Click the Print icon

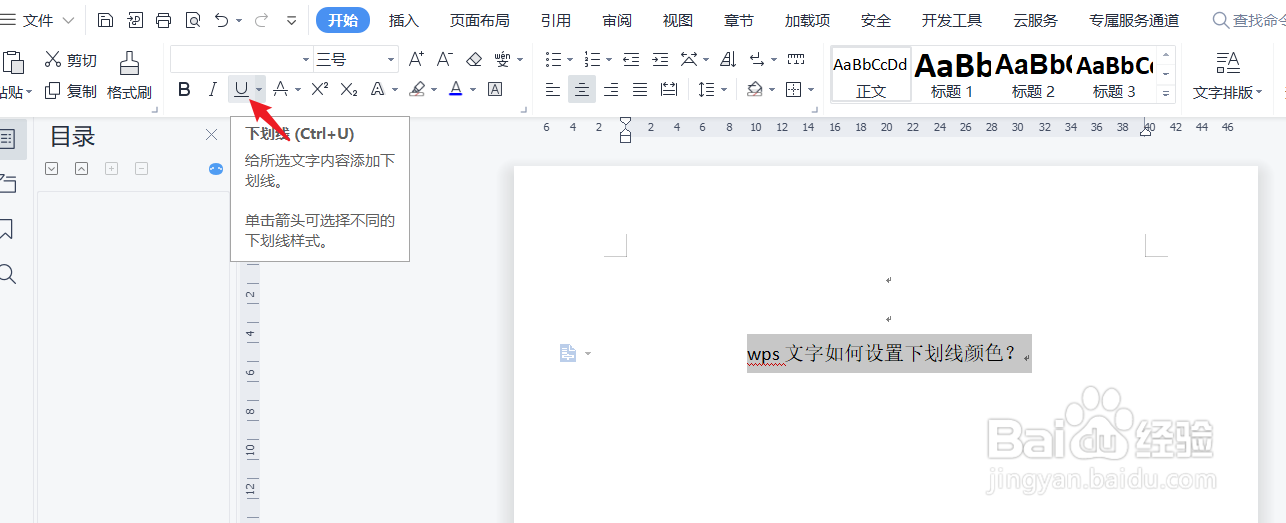164,20
